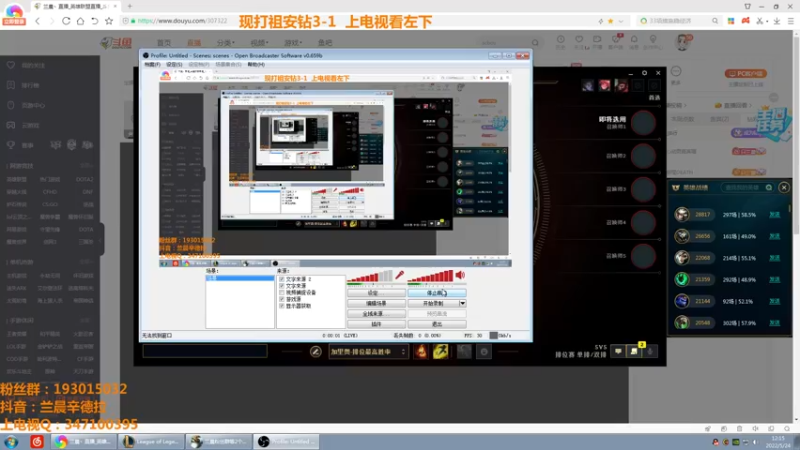Click the pencil edit icon in League client
This screenshot has width=800, height=450.
coord(315,352)
